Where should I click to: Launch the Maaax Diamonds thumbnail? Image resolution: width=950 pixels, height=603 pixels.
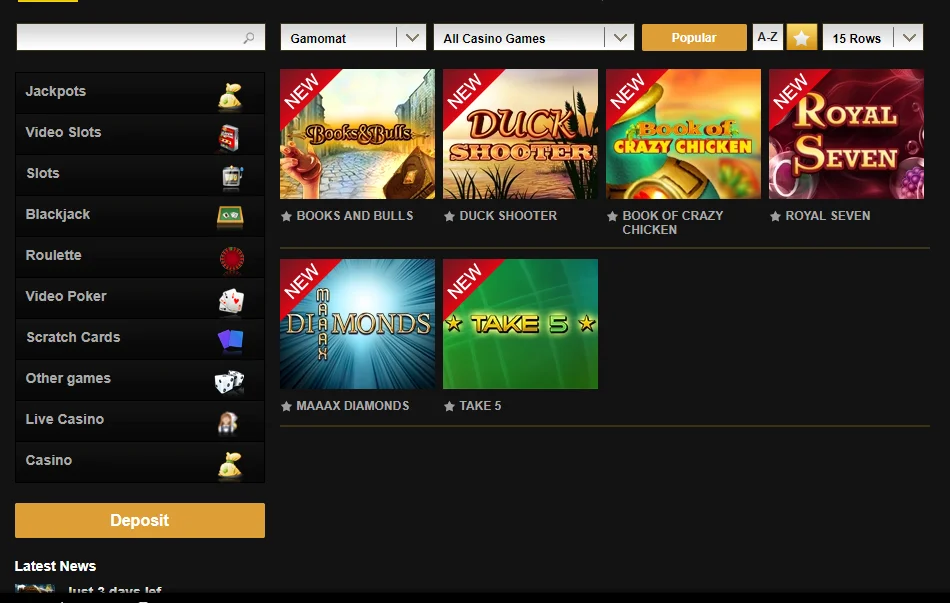pyautogui.click(x=357, y=324)
